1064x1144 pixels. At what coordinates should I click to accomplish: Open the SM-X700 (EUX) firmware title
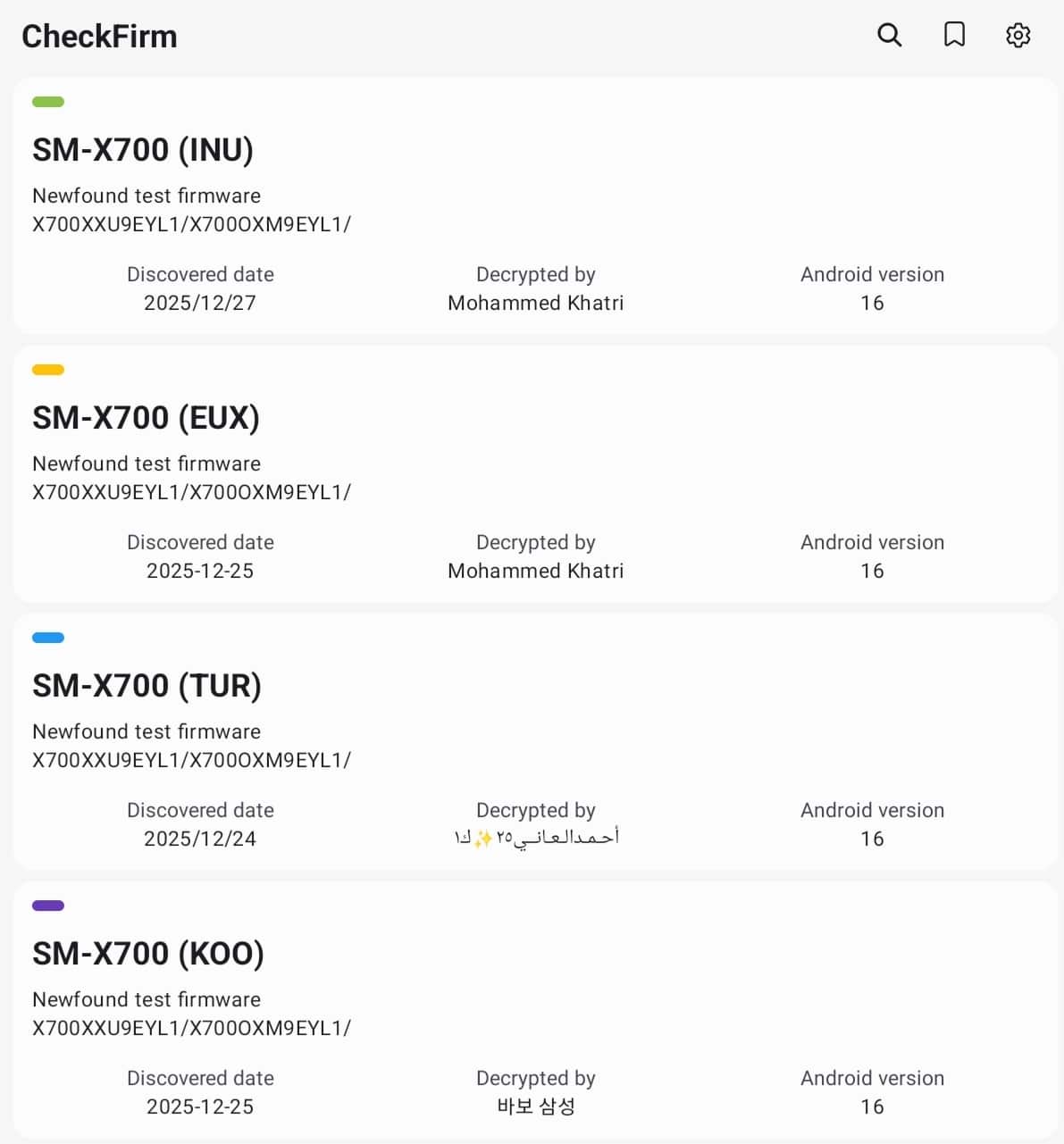click(x=146, y=418)
